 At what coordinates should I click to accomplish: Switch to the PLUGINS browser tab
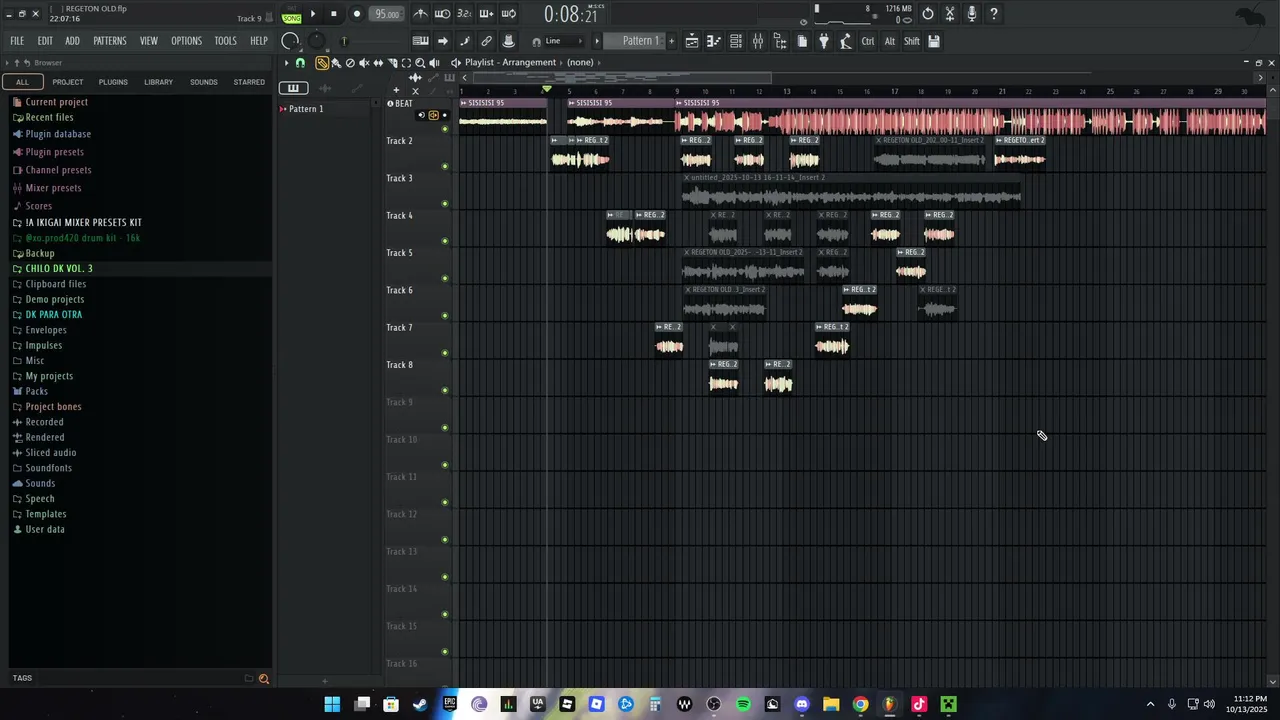click(x=113, y=82)
